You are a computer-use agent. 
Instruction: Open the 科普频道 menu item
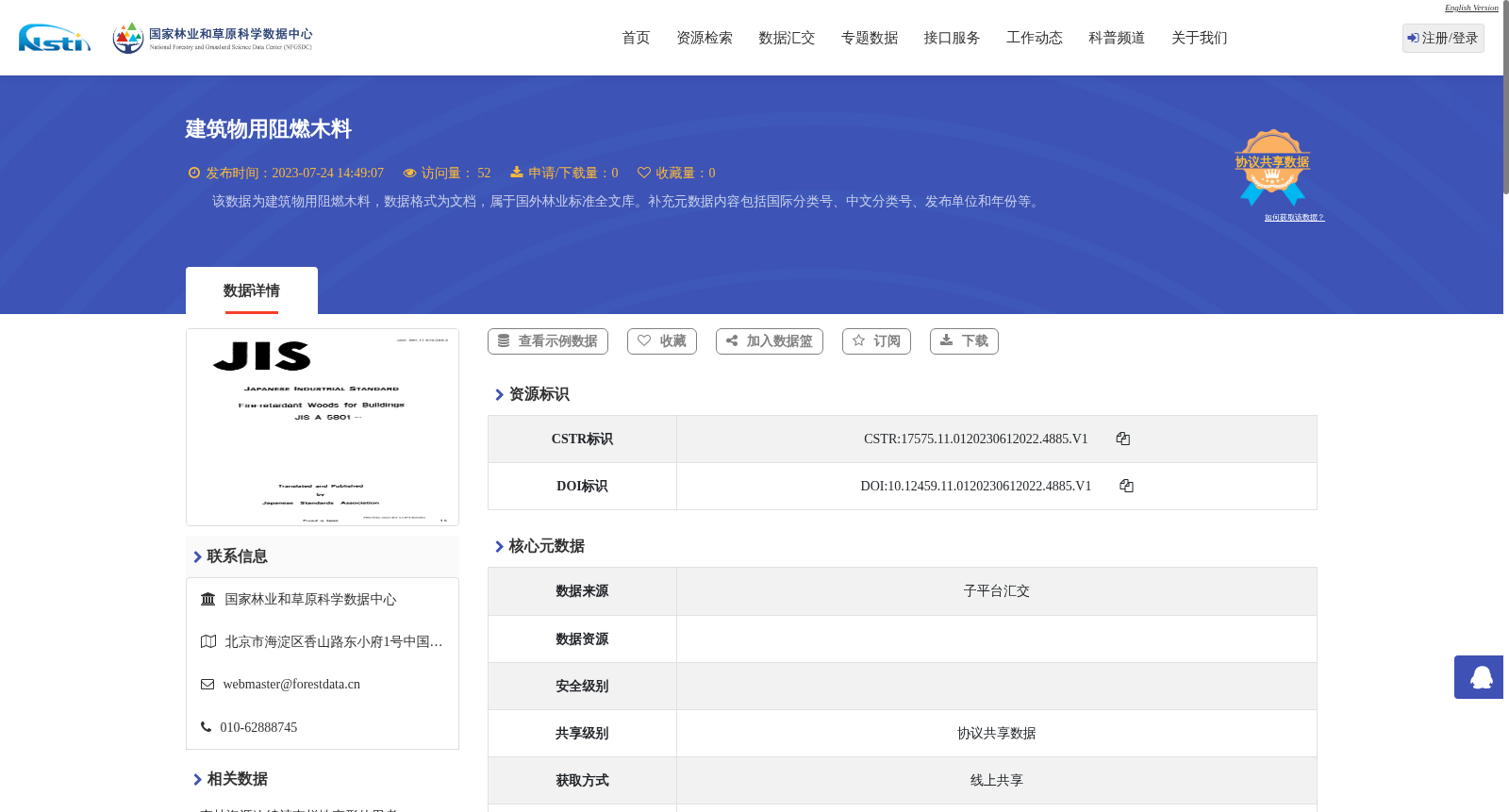click(x=1117, y=38)
